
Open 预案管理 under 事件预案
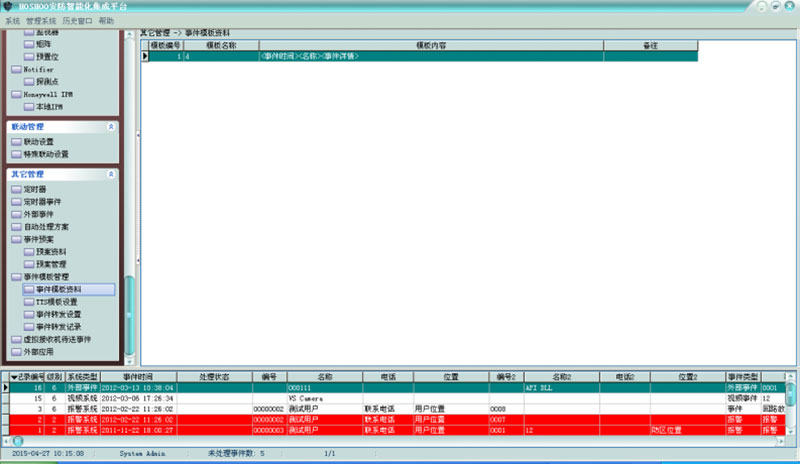(58, 264)
